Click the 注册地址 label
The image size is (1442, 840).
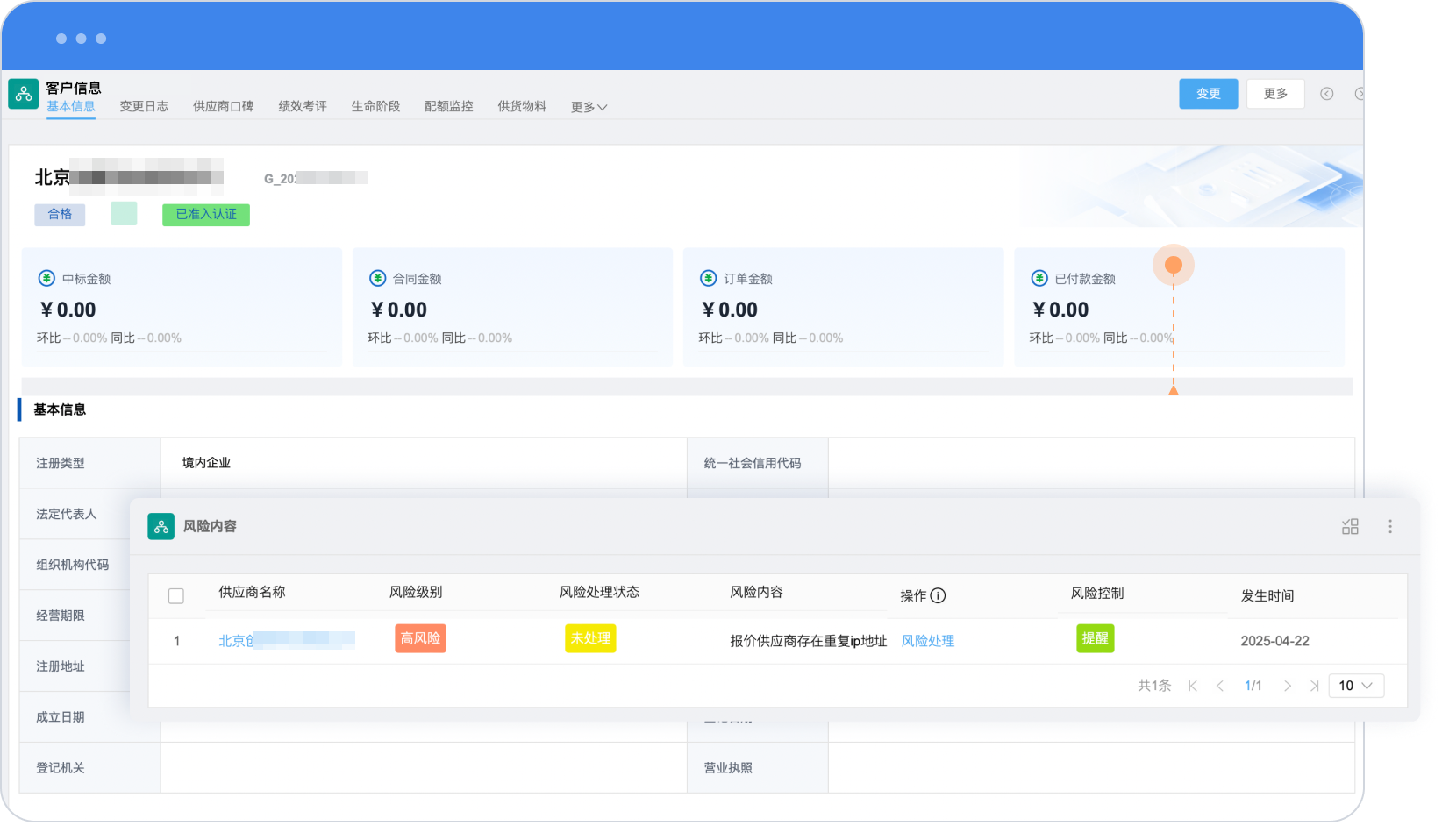[61, 666]
